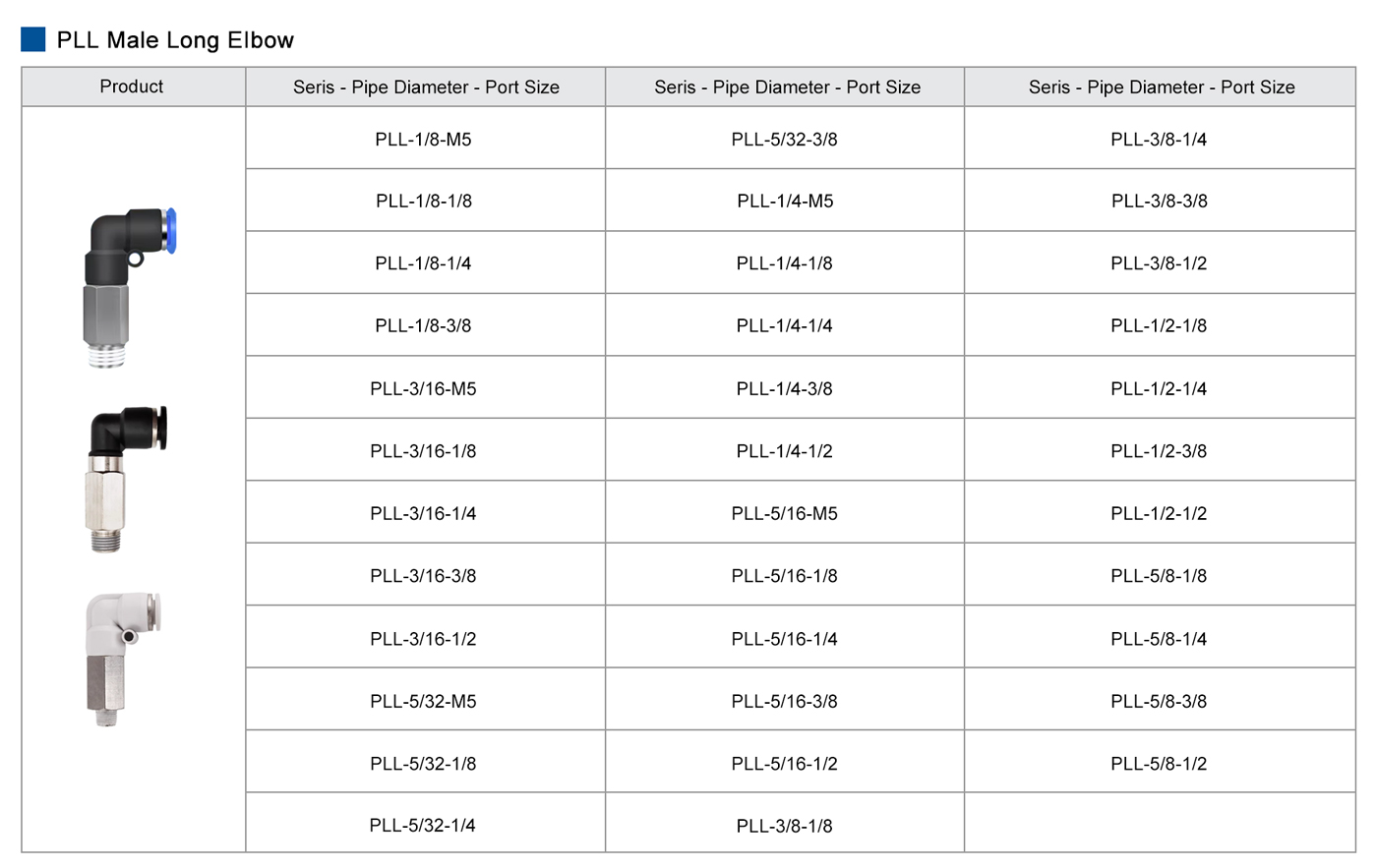Select the PLL-1/8-M5 cell
This screenshot has height=868, width=1377.
(423, 140)
